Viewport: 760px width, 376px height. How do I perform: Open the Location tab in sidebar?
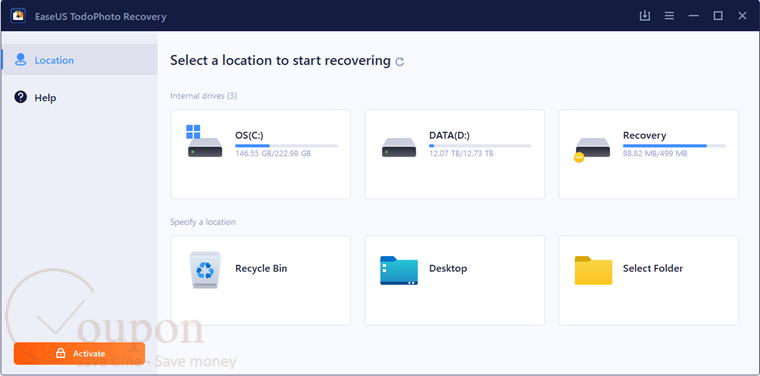click(79, 60)
